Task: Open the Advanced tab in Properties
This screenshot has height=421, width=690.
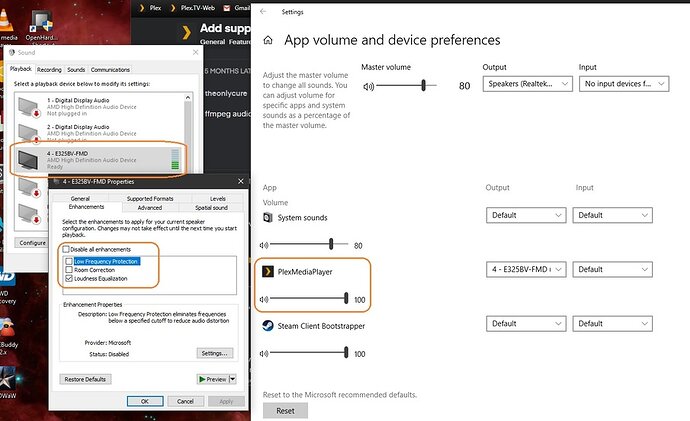Action: point(150,207)
